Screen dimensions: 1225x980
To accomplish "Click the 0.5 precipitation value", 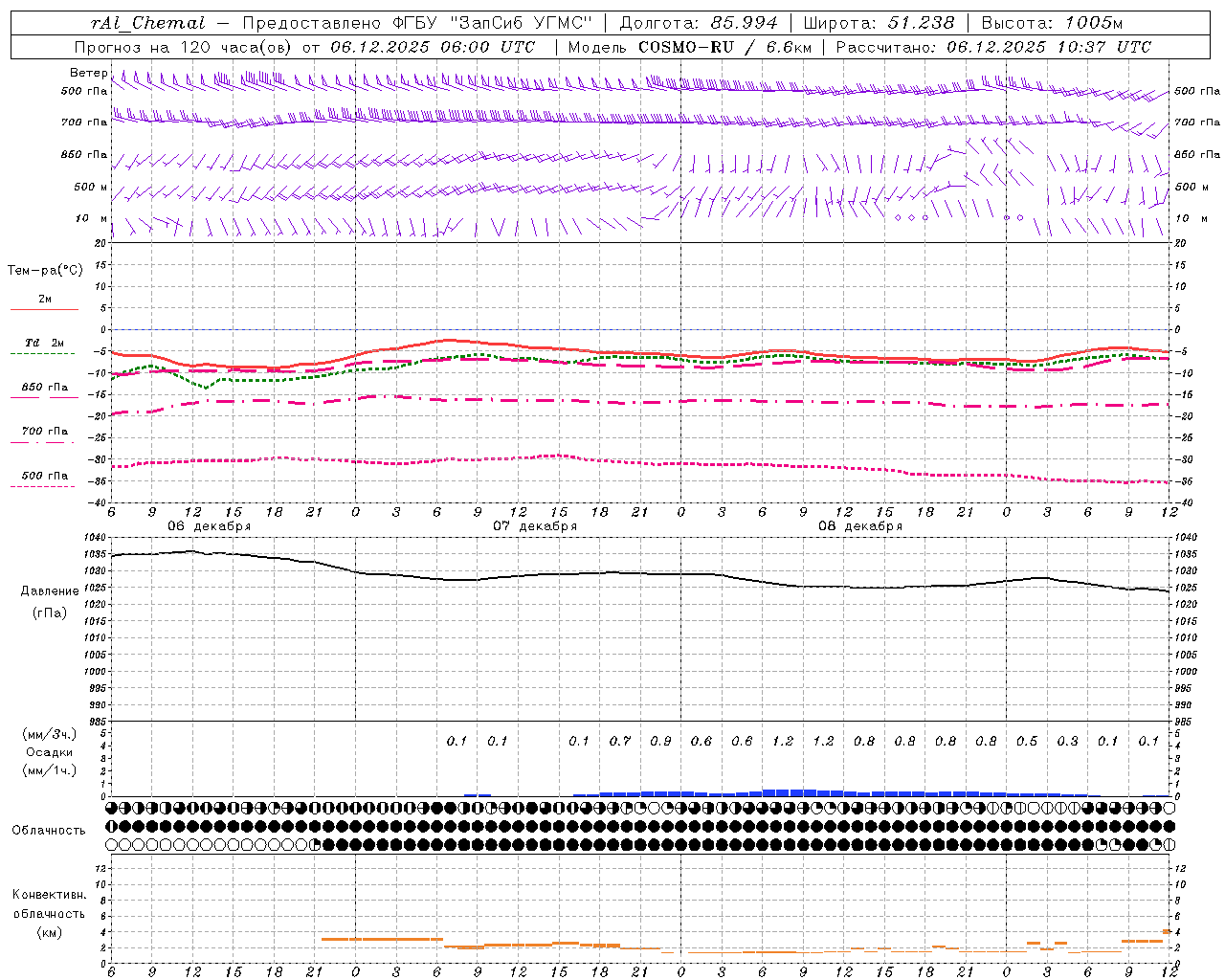I will tap(1027, 741).
